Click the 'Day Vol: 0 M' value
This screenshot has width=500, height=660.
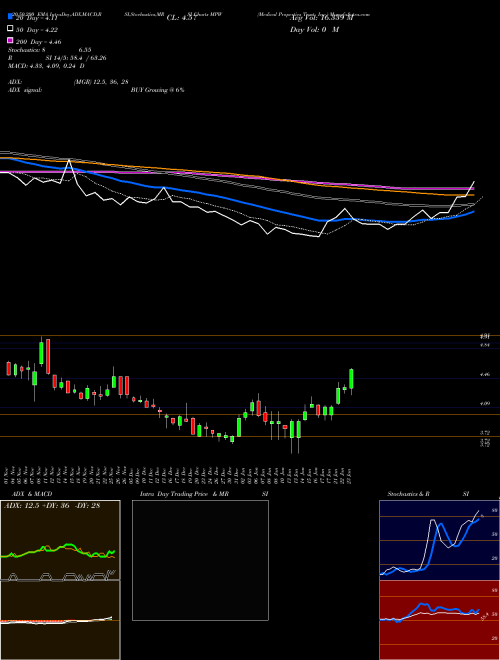[x=314, y=29]
